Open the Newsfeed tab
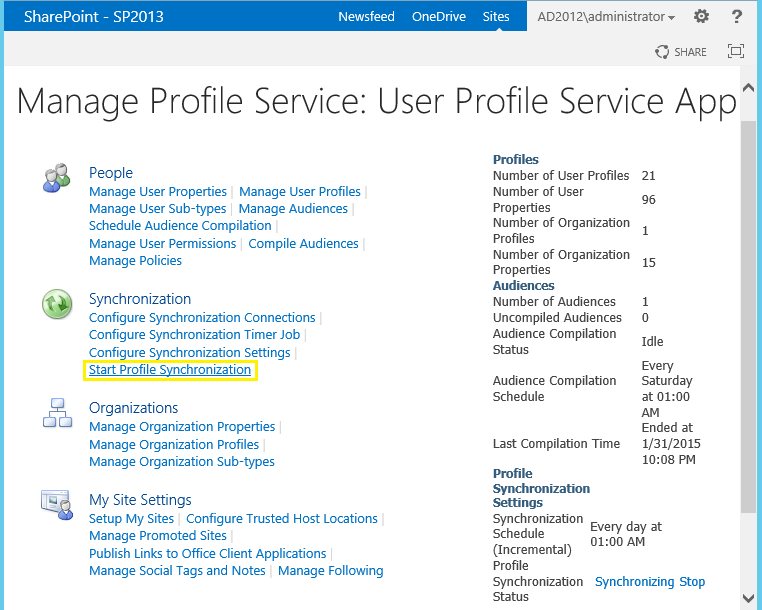The image size is (762, 610). 366,17
